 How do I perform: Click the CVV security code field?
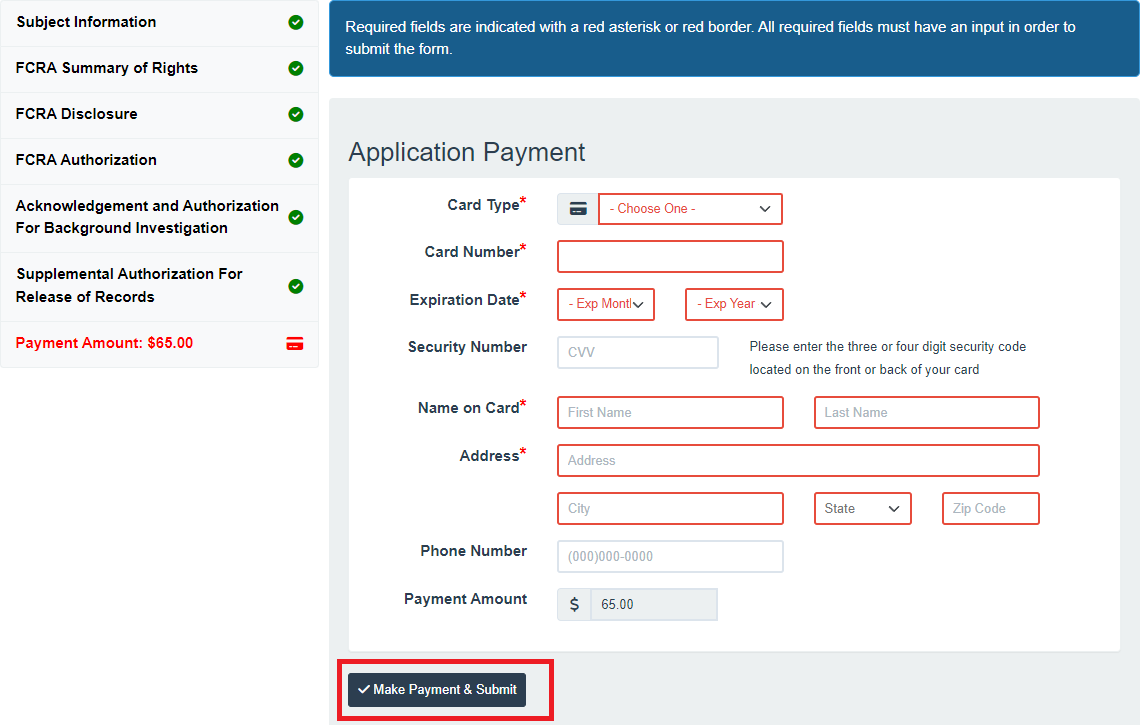click(637, 352)
